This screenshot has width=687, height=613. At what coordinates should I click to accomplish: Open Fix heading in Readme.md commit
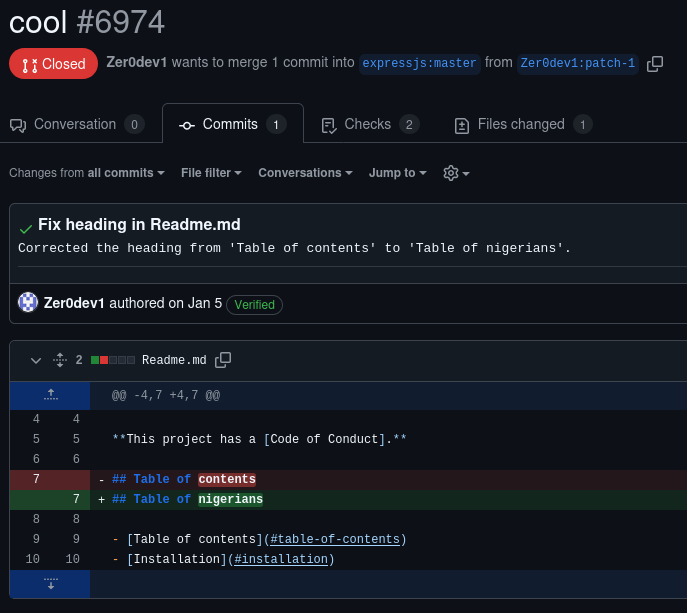[x=139, y=224]
